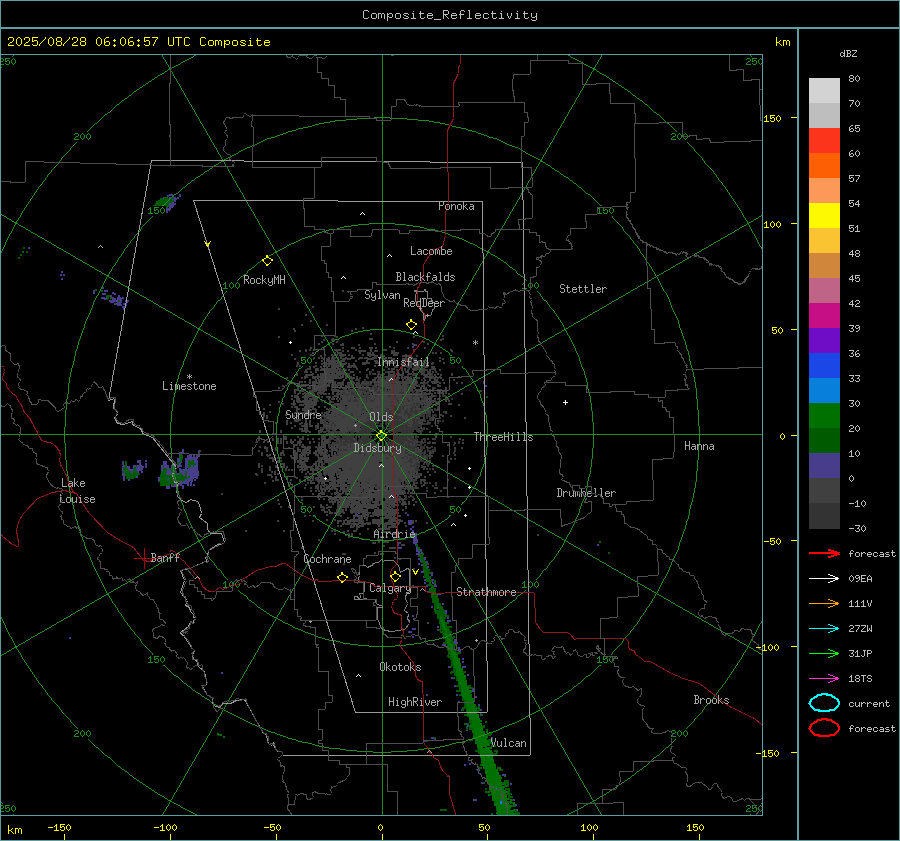This screenshot has width=900, height=841.
Task: Click the yellow diamond marker near RedDeer
Action: [411, 325]
